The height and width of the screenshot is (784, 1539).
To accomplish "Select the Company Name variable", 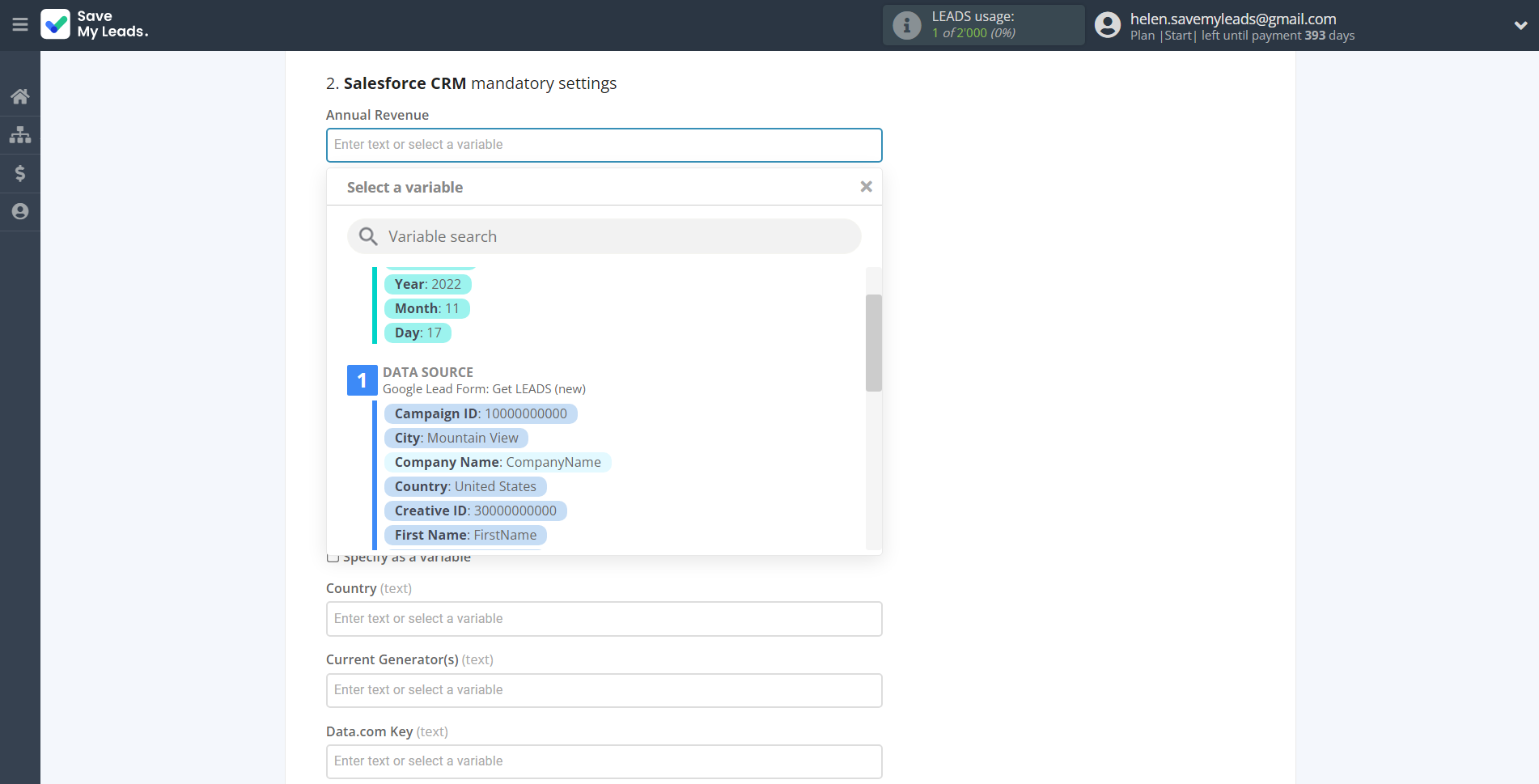I will (498, 462).
